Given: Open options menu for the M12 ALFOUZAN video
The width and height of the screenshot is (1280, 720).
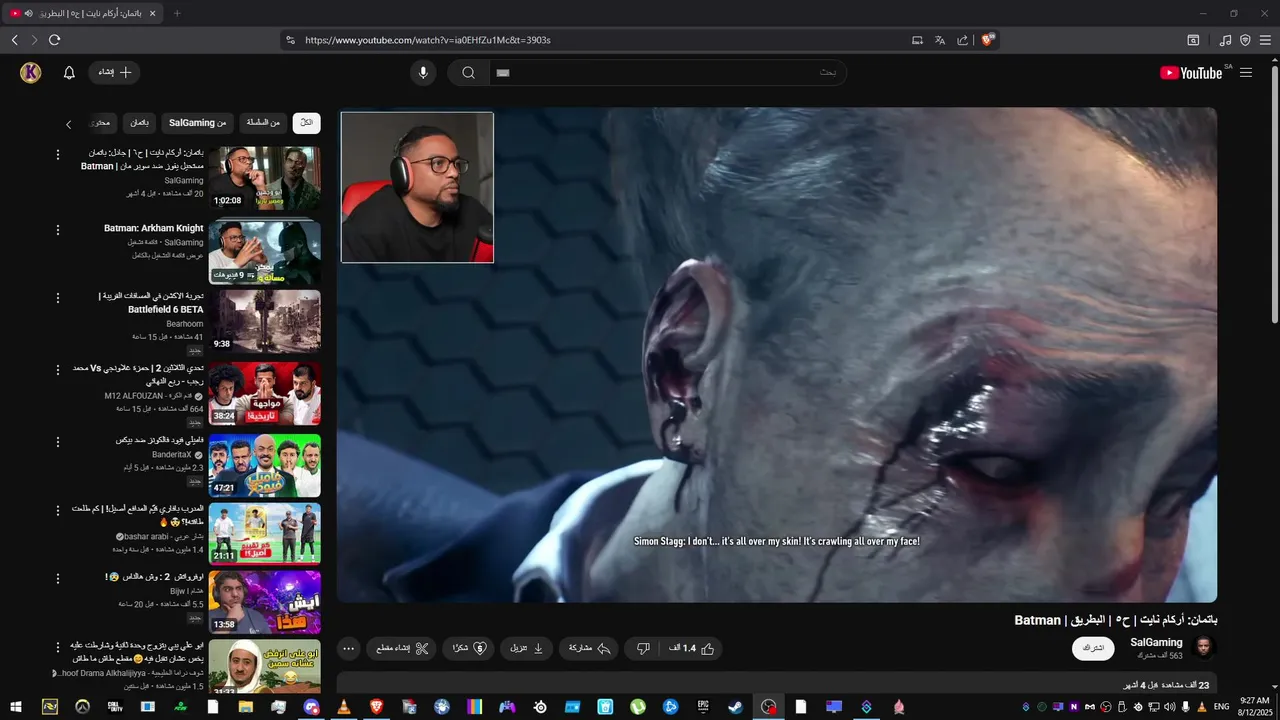Looking at the screenshot, I should point(58,370).
